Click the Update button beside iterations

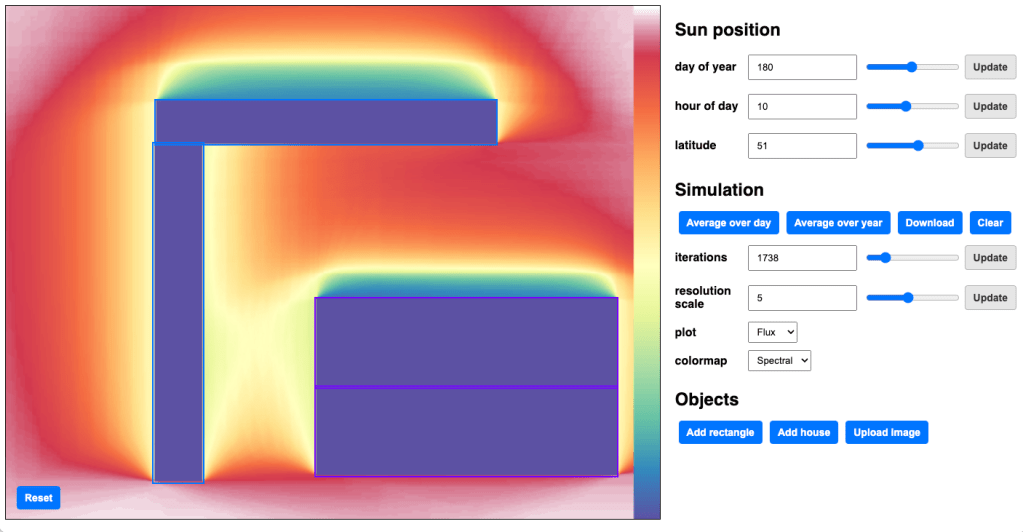990,257
